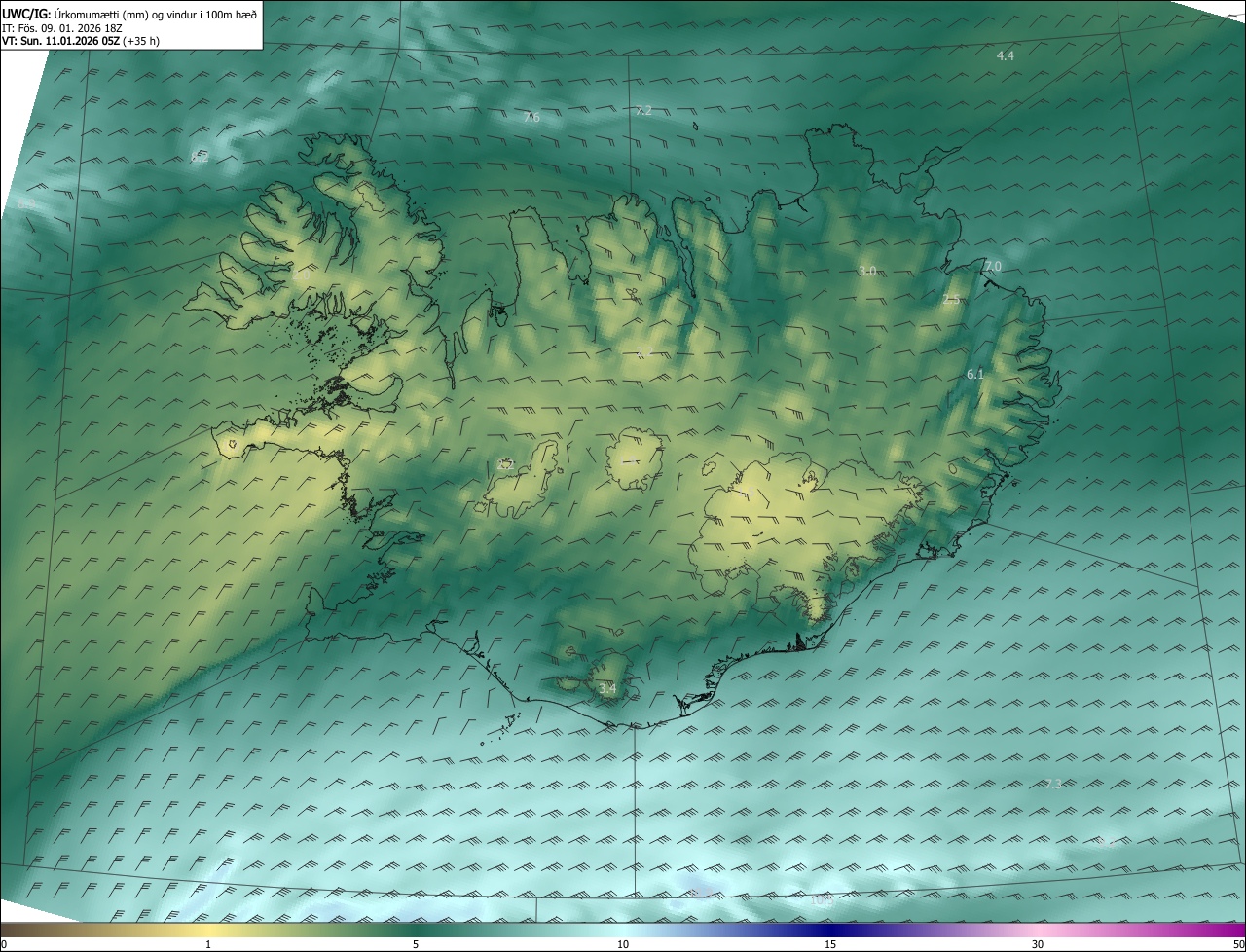This screenshot has width=1246, height=952.
Task: Click the 5 tick on the color scale
Action: [x=416, y=944]
